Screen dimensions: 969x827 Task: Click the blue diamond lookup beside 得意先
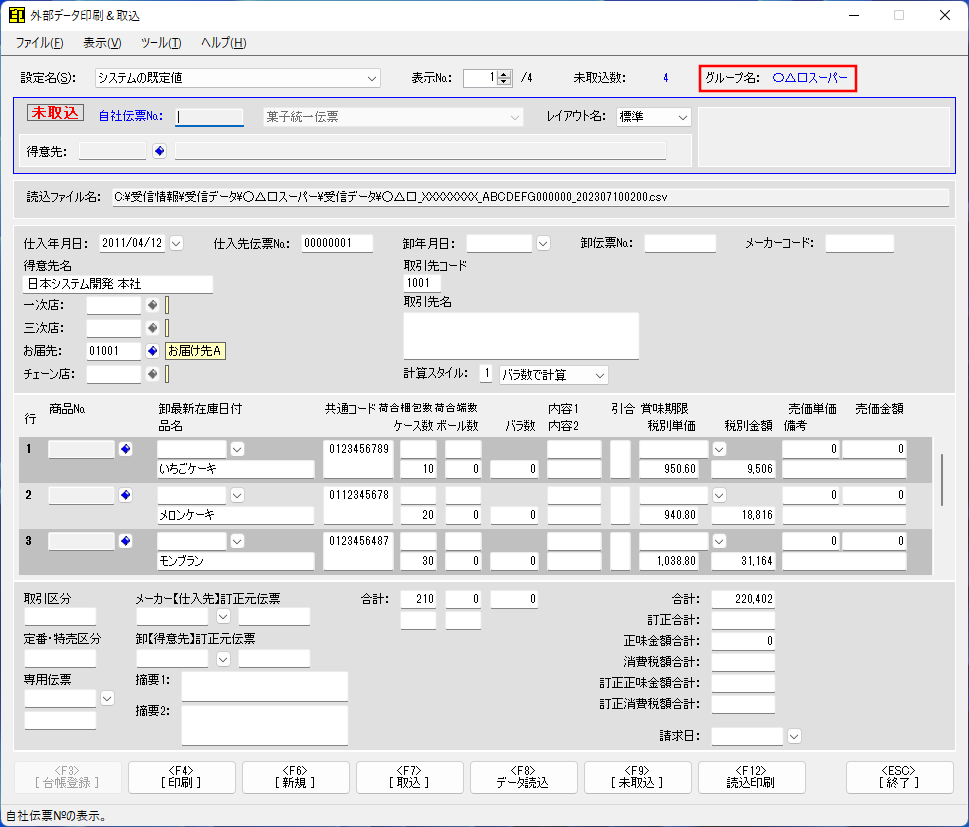click(x=159, y=151)
